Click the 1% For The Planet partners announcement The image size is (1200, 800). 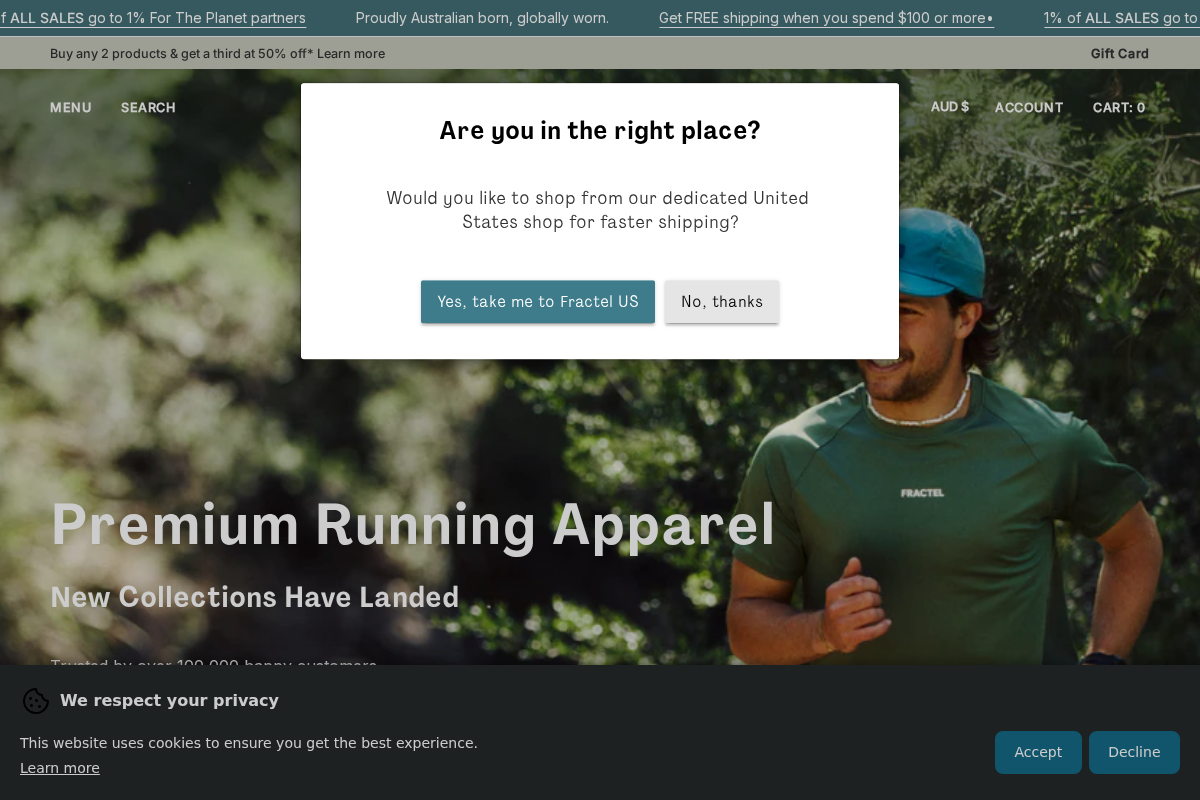click(153, 18)
